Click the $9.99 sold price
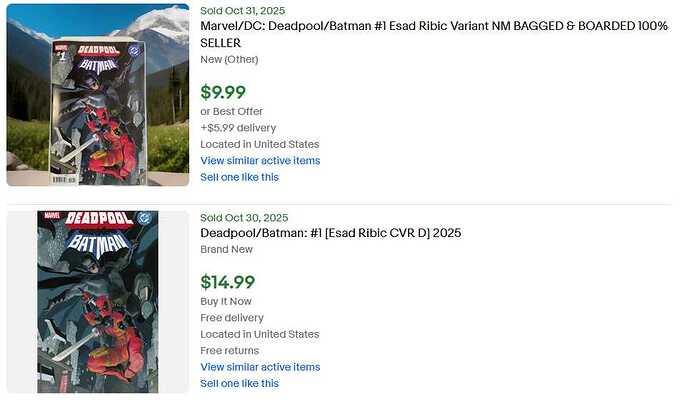 [x=223, y=92]
